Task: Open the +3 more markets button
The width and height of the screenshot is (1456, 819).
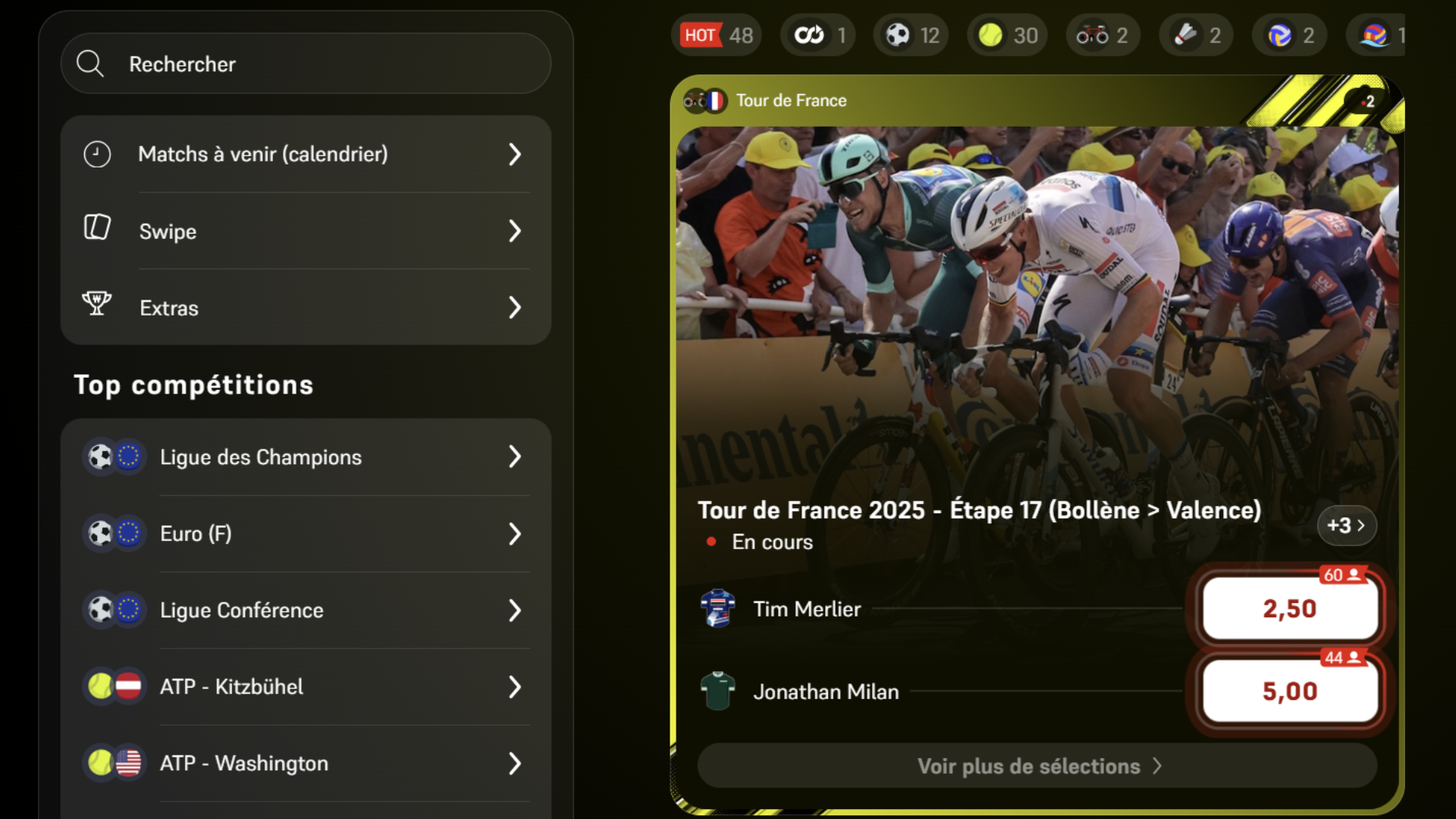Action: (1346, 526)
